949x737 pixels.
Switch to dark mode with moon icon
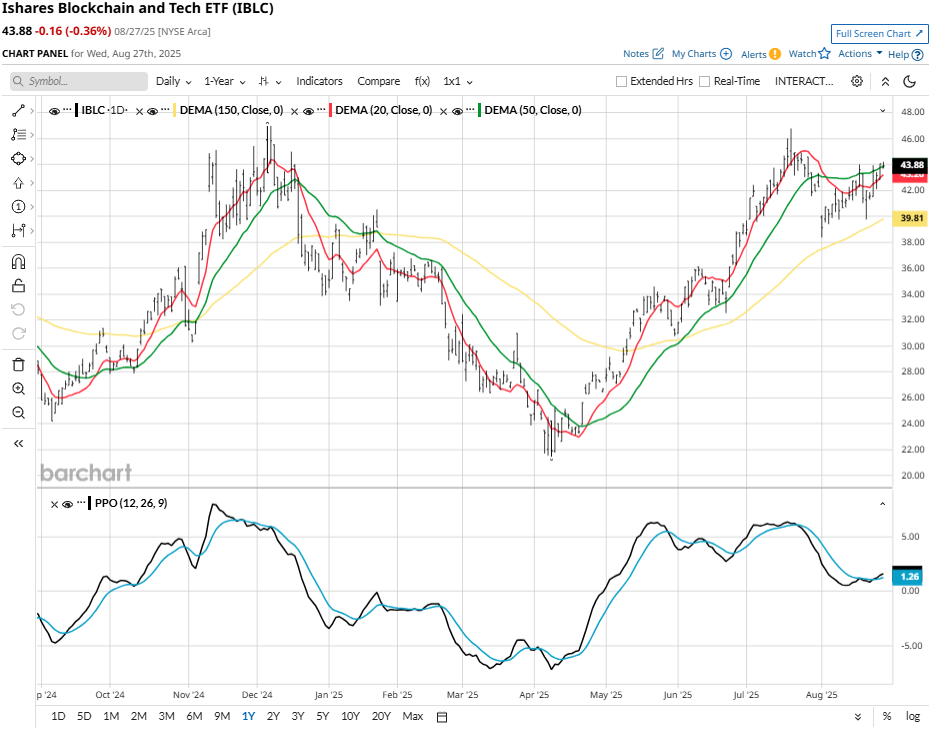(x=909, y=81)
